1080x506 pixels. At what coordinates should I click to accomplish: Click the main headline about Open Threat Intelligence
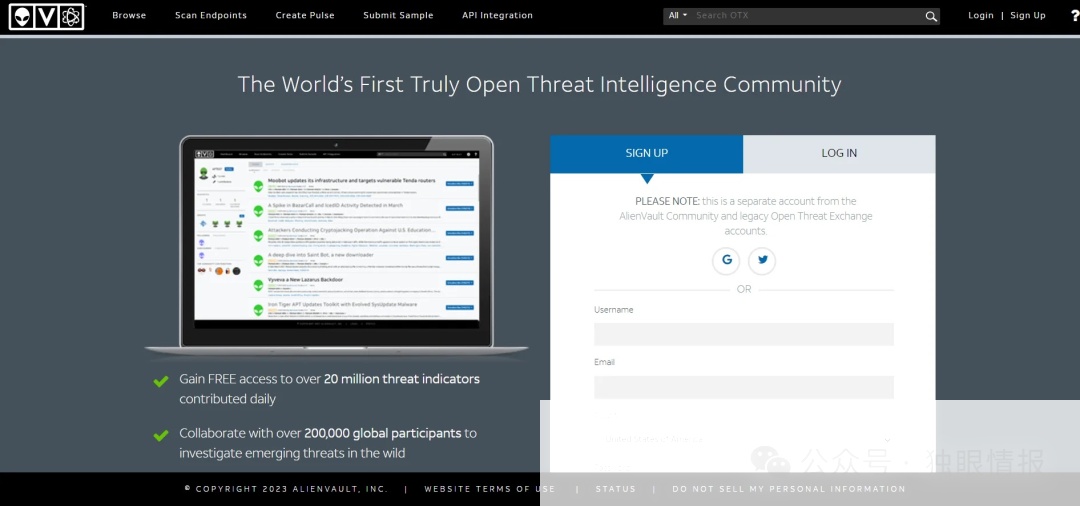tap(539, 85)
